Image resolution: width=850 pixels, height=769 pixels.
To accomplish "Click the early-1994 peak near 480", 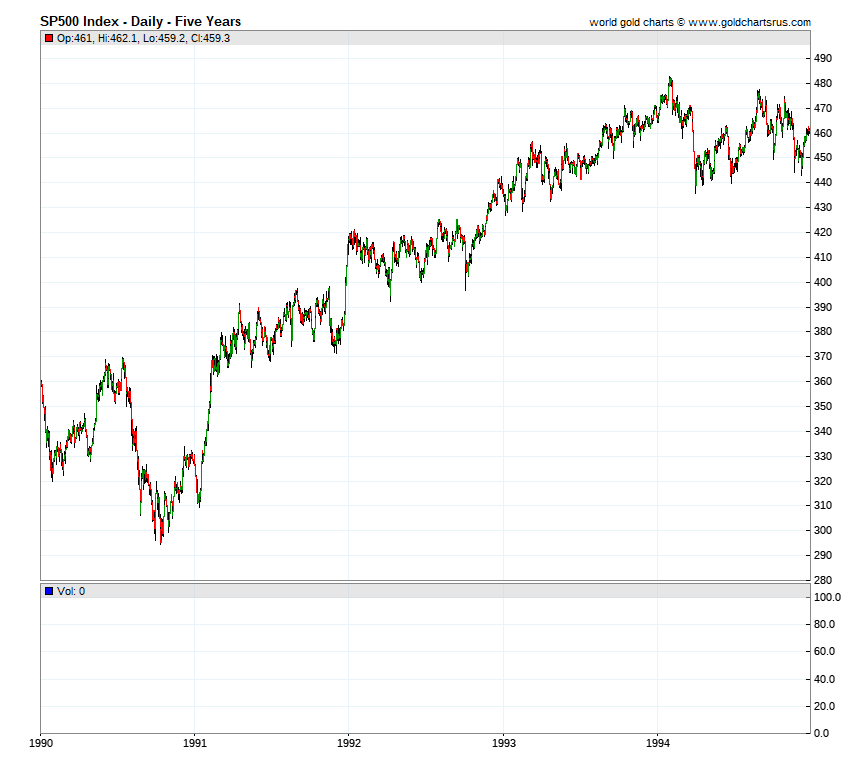I will [x=671, y=80].
